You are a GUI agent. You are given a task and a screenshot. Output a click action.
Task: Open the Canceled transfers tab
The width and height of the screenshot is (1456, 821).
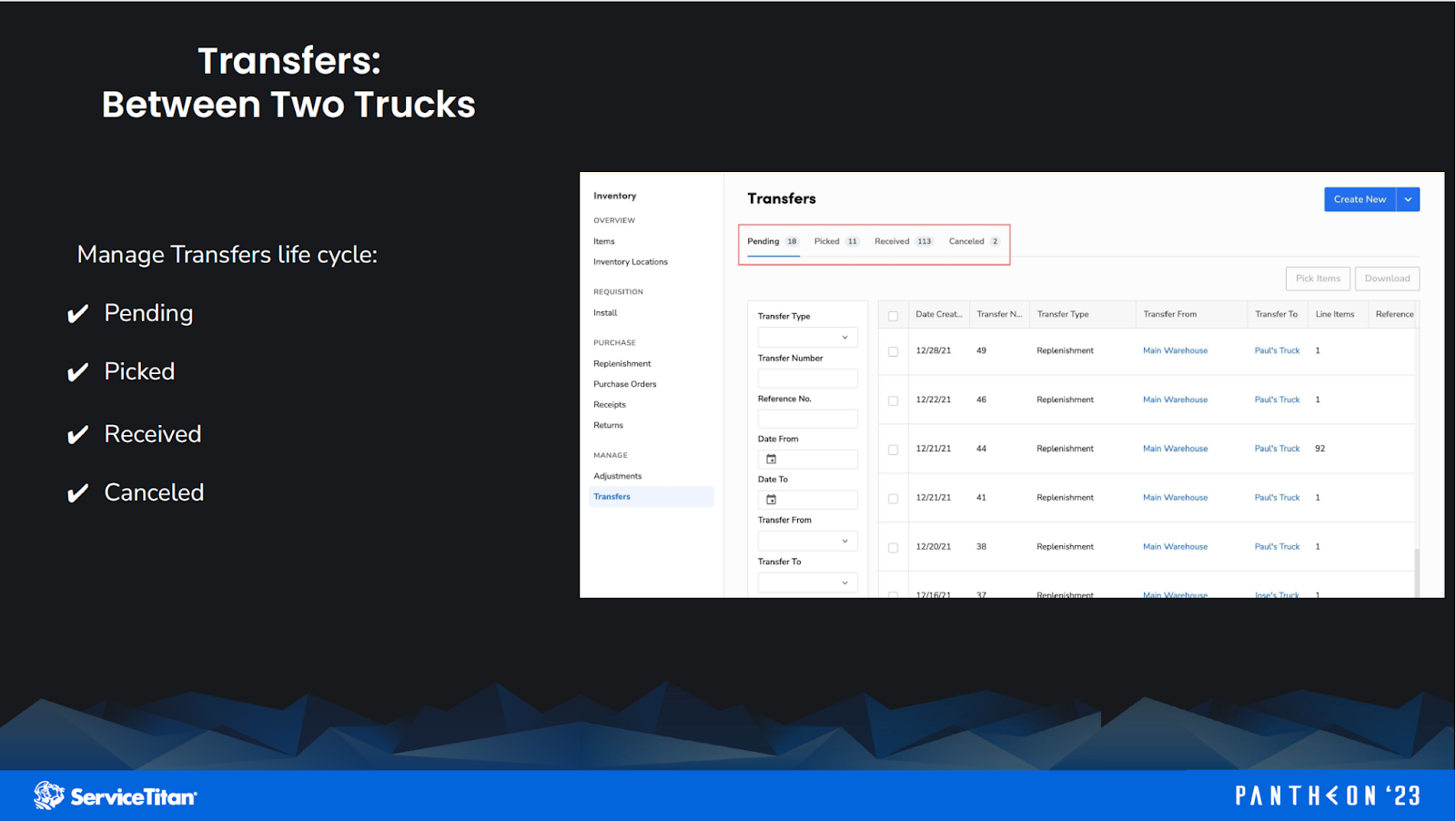[x=967, y=240]
